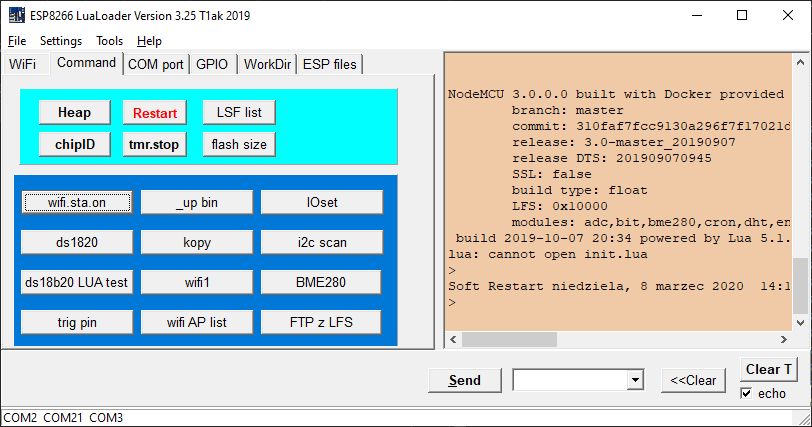Run the i2c scan button
The image size is (812, 427).
point(322,242)
